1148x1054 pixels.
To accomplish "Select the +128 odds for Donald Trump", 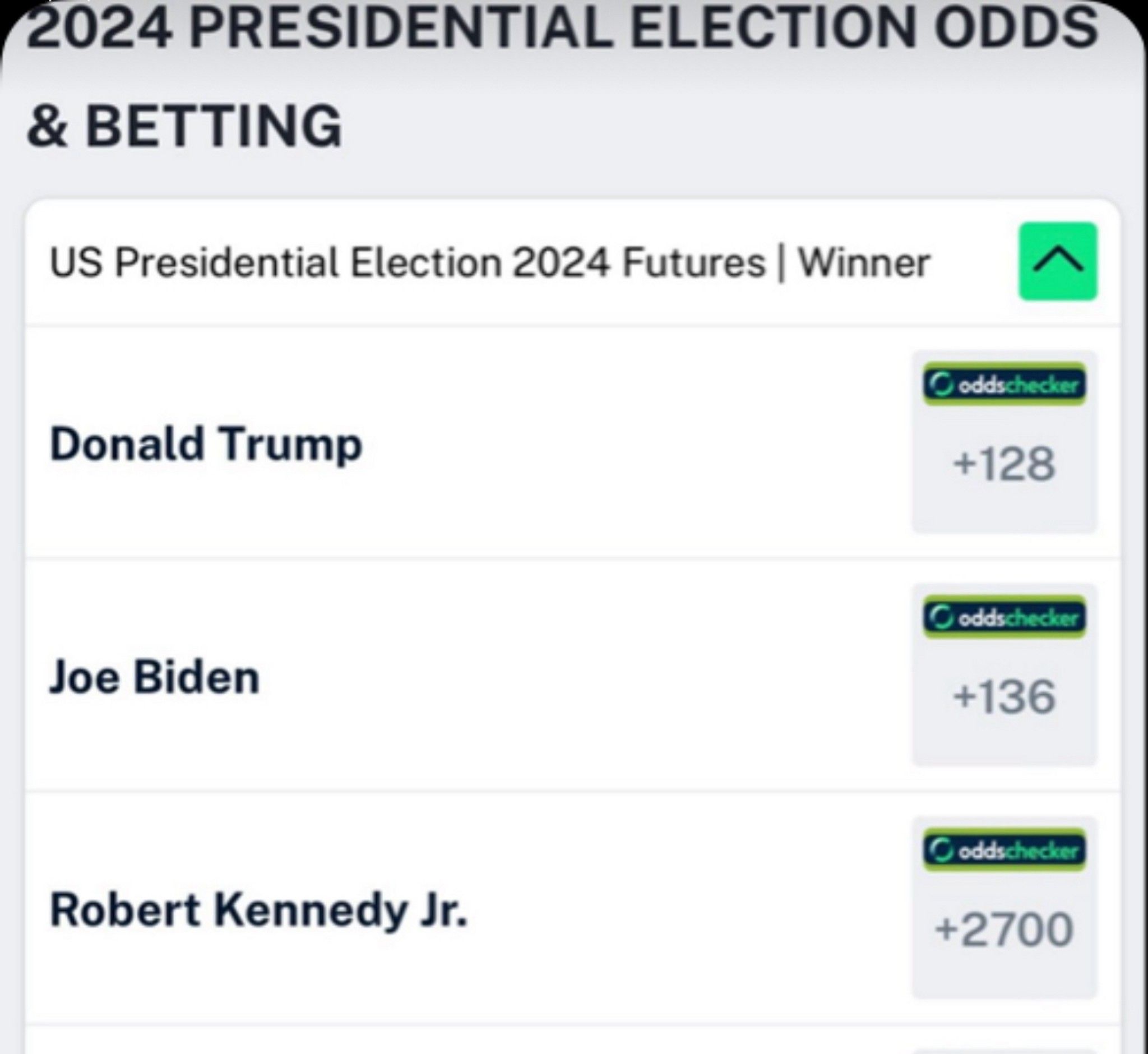I will 1005,463.
